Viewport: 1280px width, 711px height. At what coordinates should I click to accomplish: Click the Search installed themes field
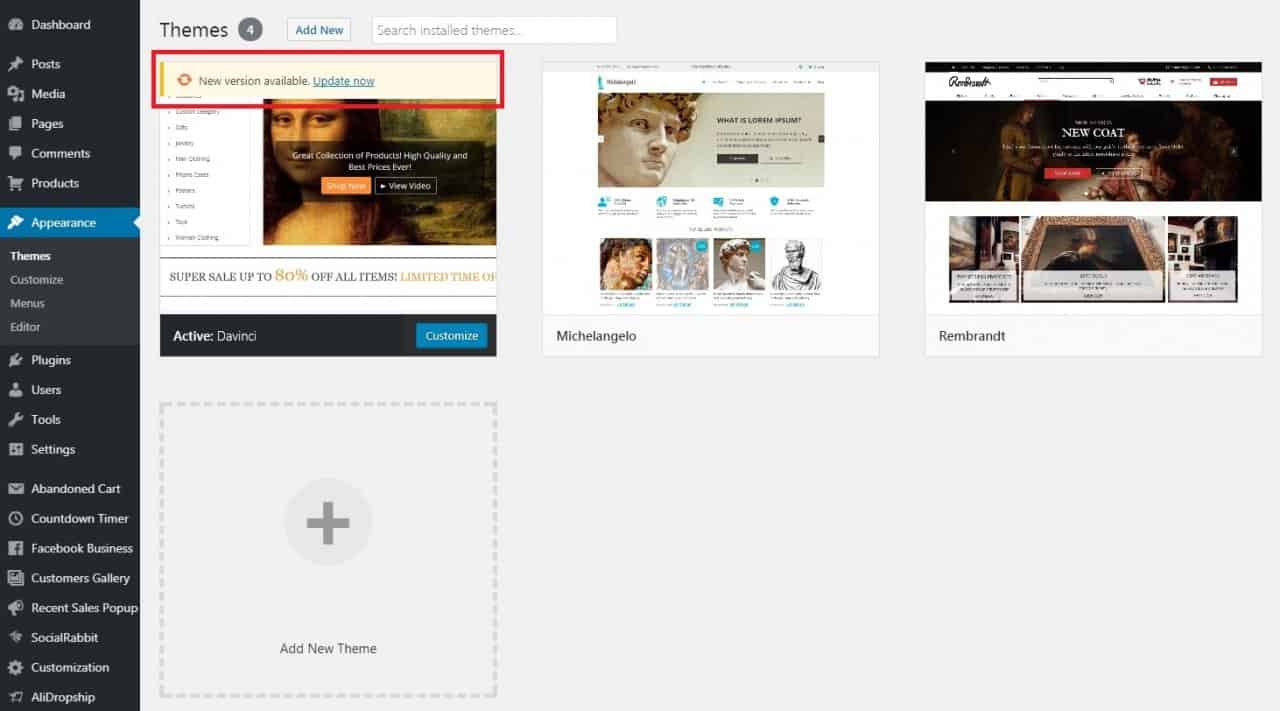coord(494,30)
